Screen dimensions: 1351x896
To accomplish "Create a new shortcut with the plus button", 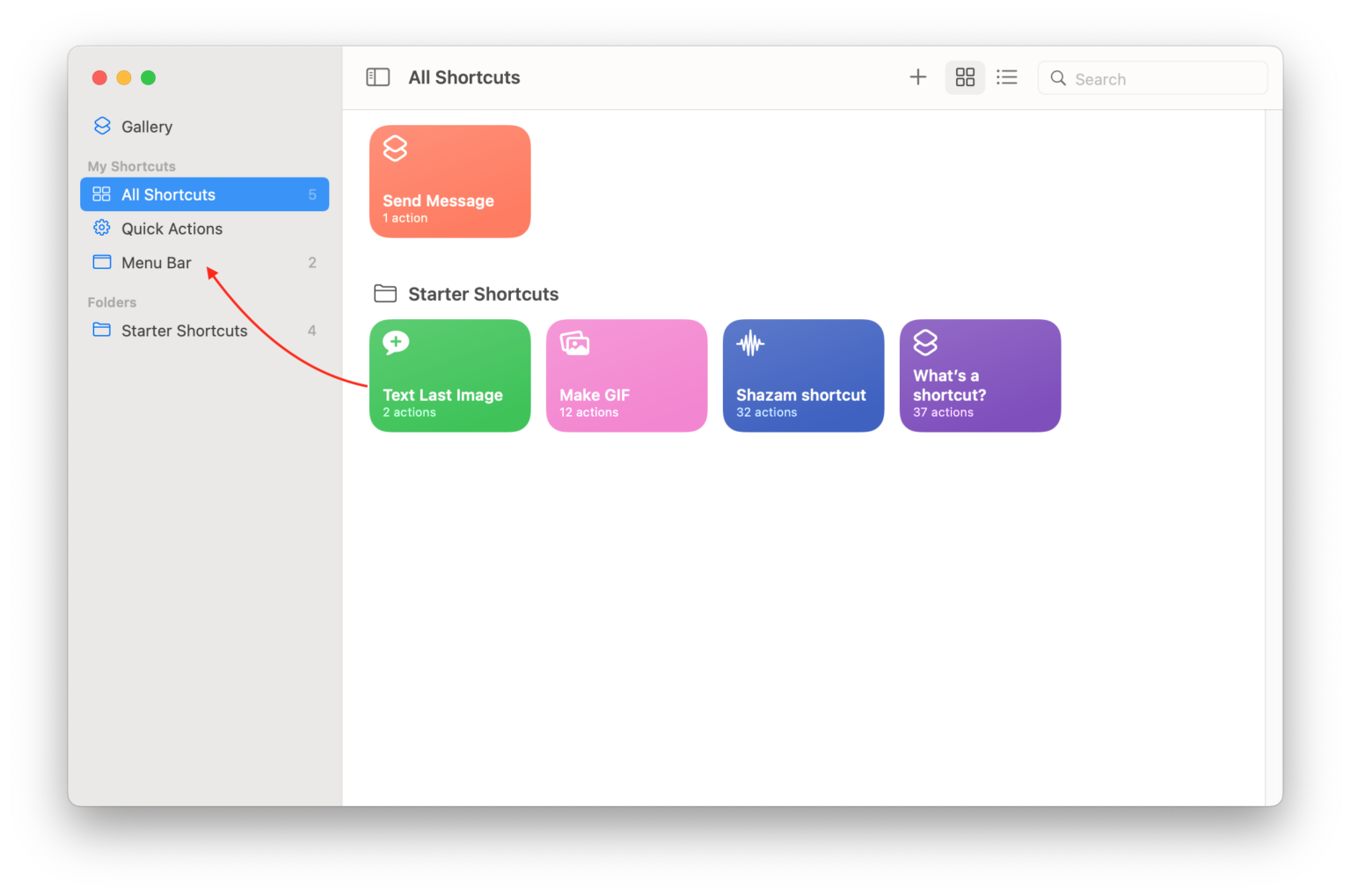I will click(917, 76).
